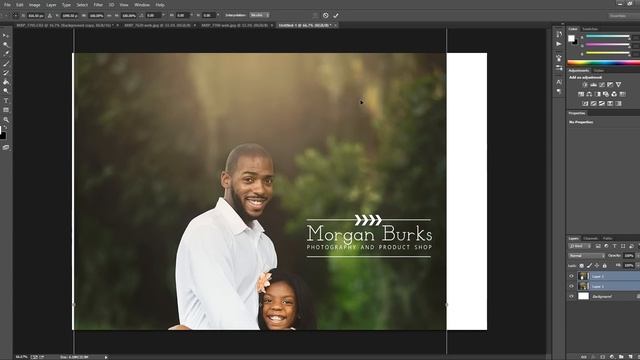The width and height of the screenshot is (640, 360).
Task: Add an Invert adjustment
Action: [x=585, y=103]
